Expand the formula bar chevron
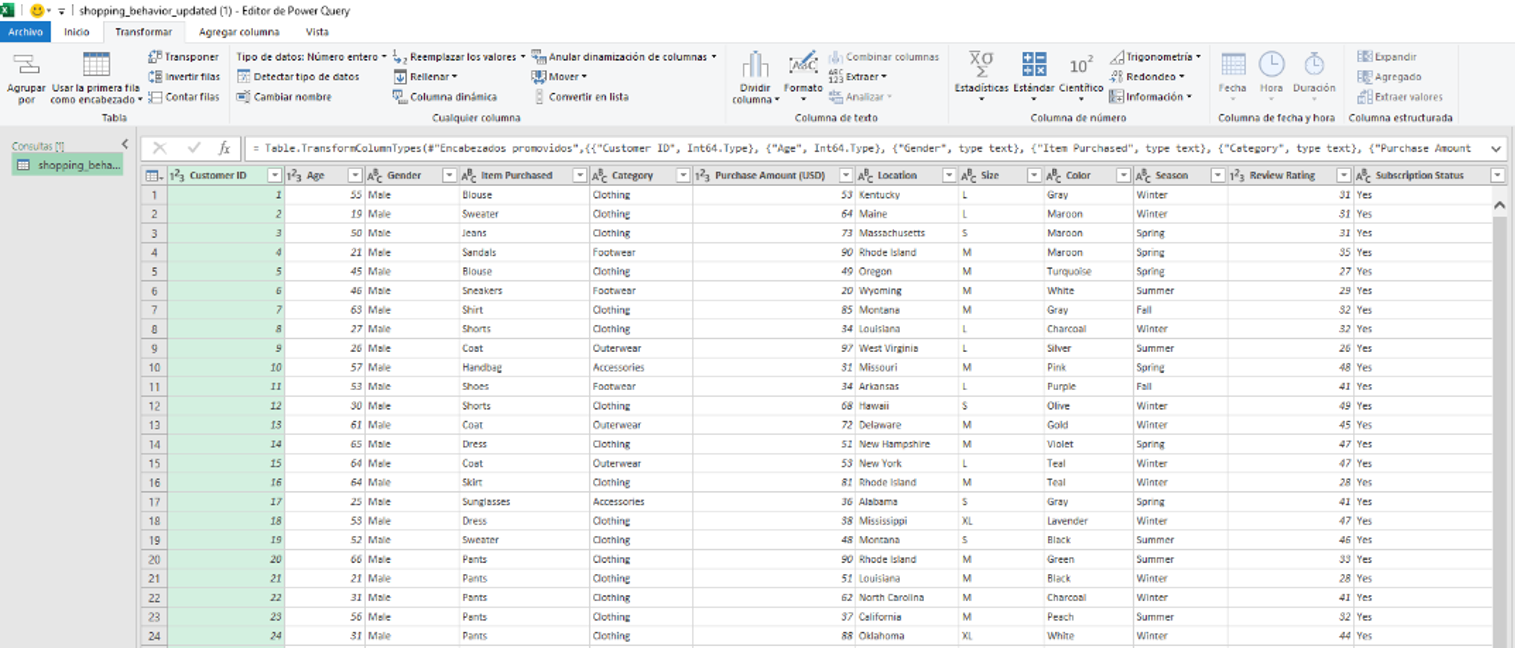1515x648 pixels. click(x=1495, y=148)
